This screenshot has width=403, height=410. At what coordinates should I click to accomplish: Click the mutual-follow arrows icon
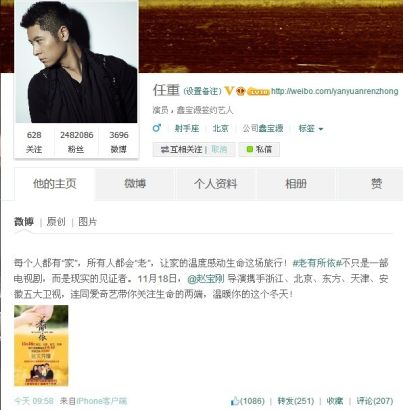(x=165, y=149)
